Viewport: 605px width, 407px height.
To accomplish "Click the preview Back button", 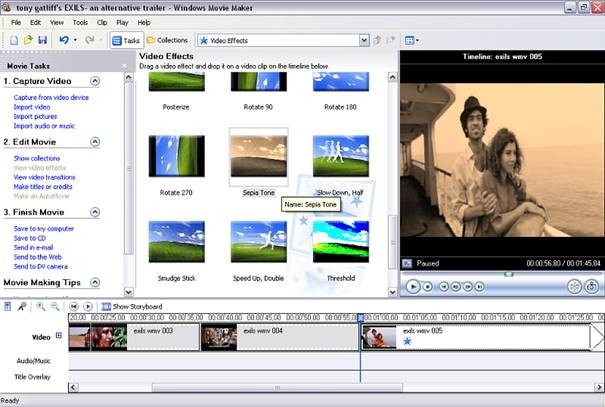I will click(x=444, y=287).
